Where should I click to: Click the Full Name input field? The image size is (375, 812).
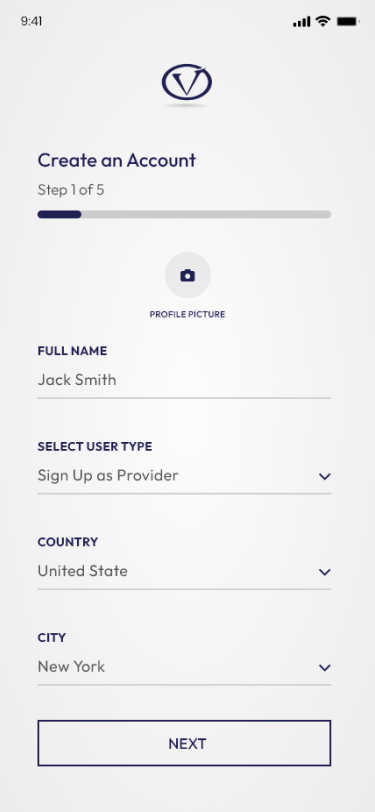(184, 381)
